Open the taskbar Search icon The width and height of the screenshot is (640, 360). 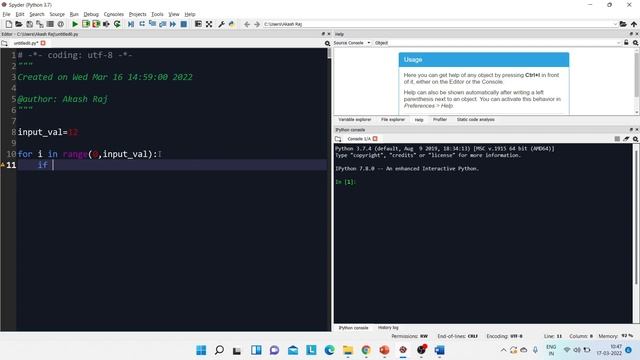coord(219,350)
